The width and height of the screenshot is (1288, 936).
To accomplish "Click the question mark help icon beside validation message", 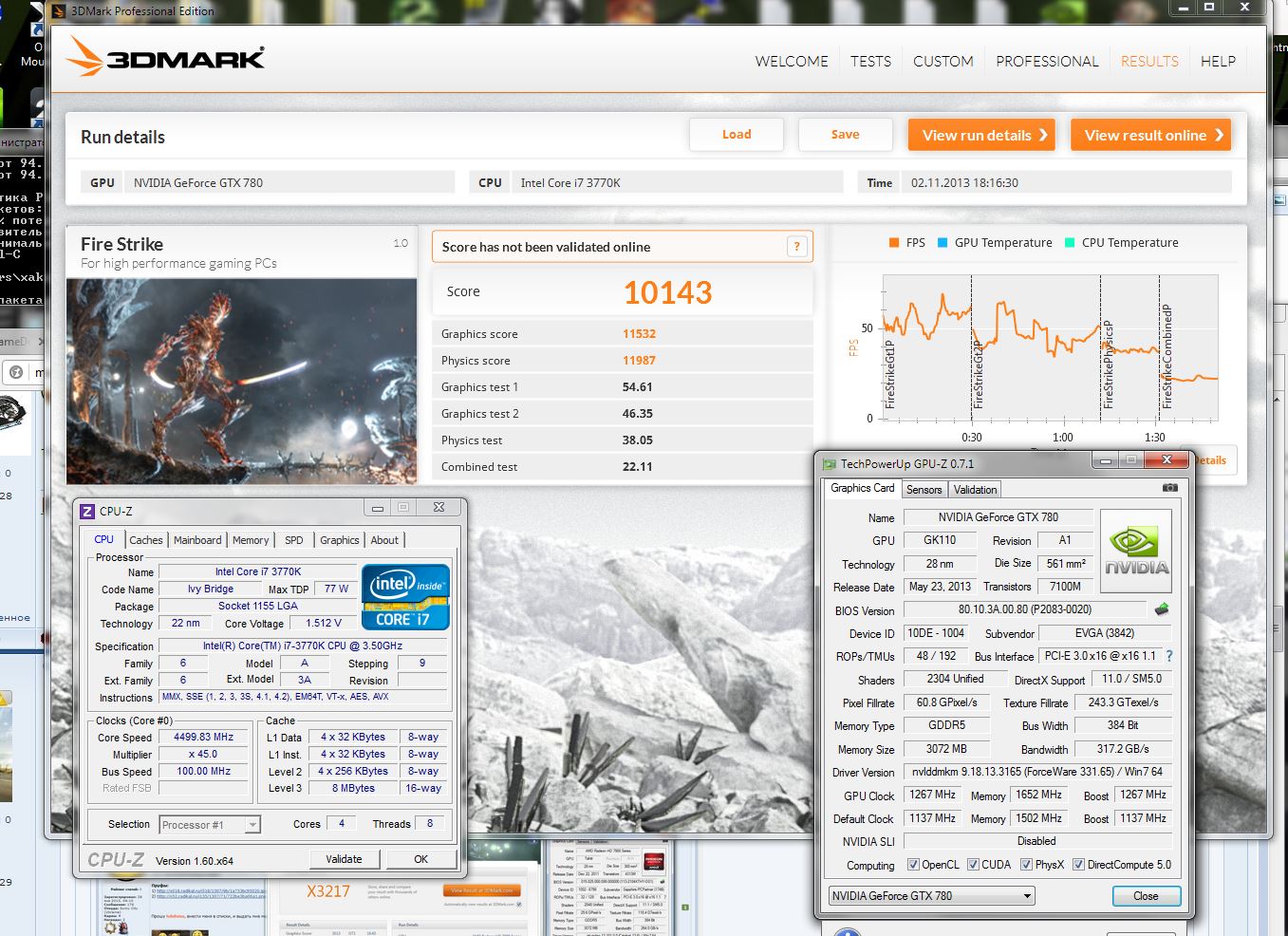I will pos(796,247).
